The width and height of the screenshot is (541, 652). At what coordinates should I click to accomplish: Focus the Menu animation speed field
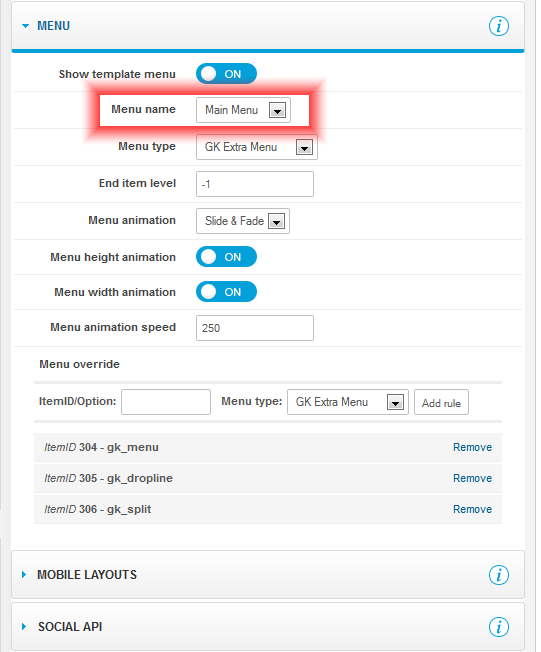[x=255, y=328]
